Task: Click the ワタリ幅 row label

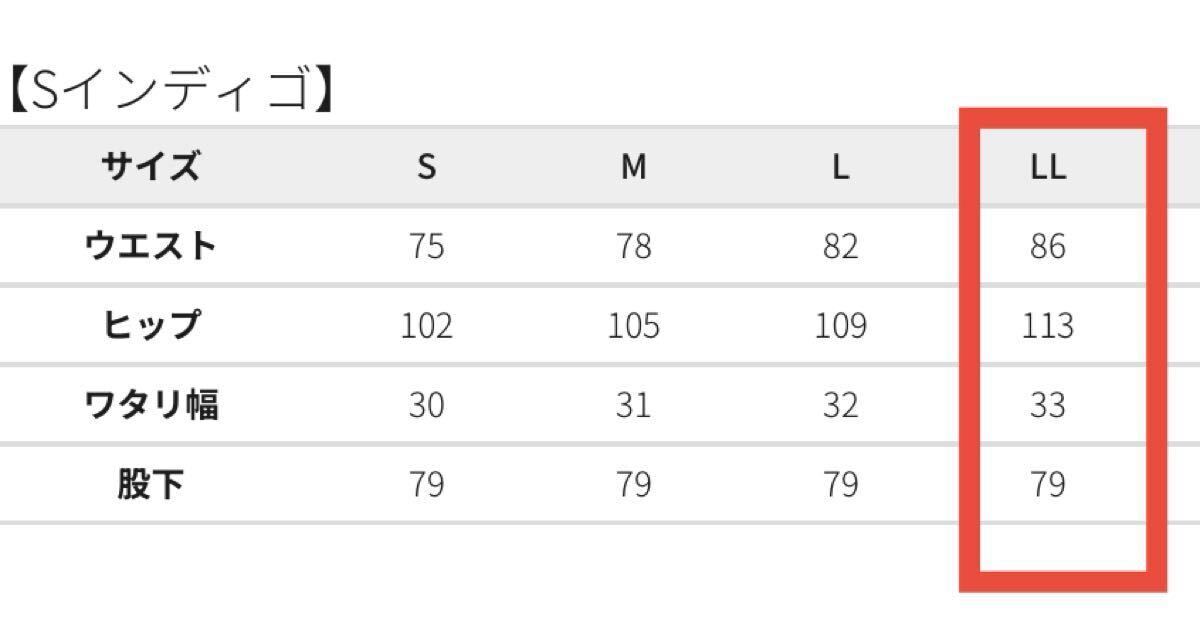Action: [151, 405]
